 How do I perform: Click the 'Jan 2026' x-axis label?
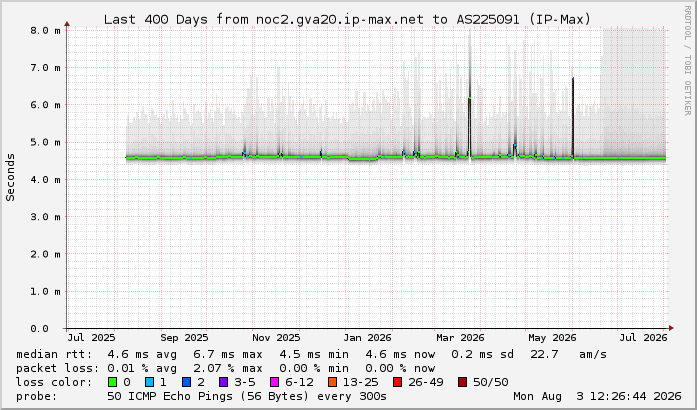point(367,338)
